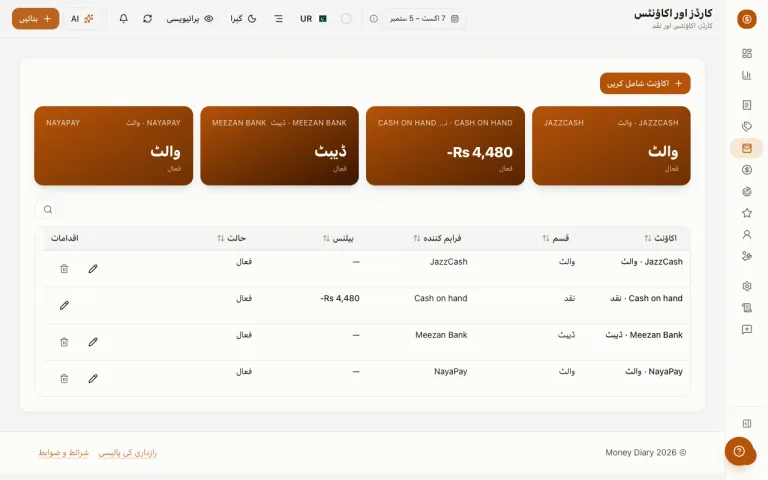Viewport: 768px width, 480px height.
Task: Sort table by حالت column
Action: point(231,238)
